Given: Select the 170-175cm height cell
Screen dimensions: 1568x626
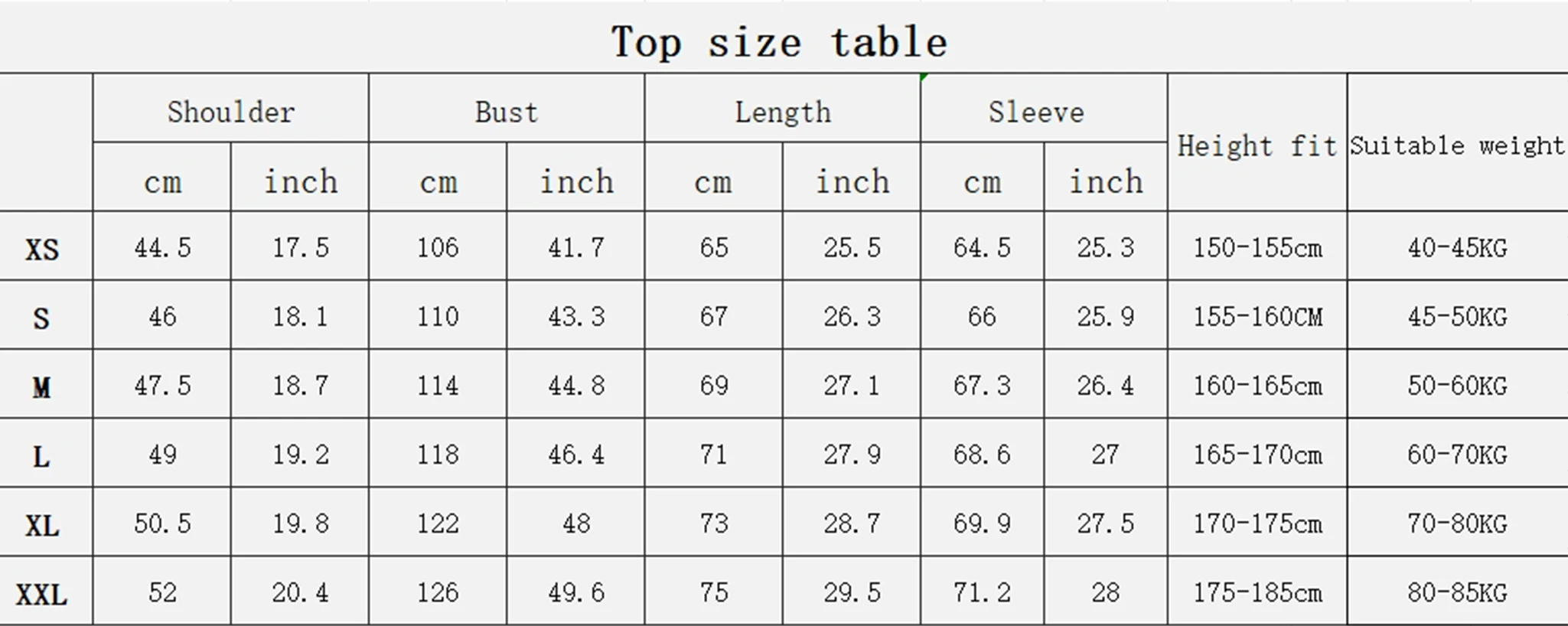Looking at the screenshot, I should point(1257,523).
